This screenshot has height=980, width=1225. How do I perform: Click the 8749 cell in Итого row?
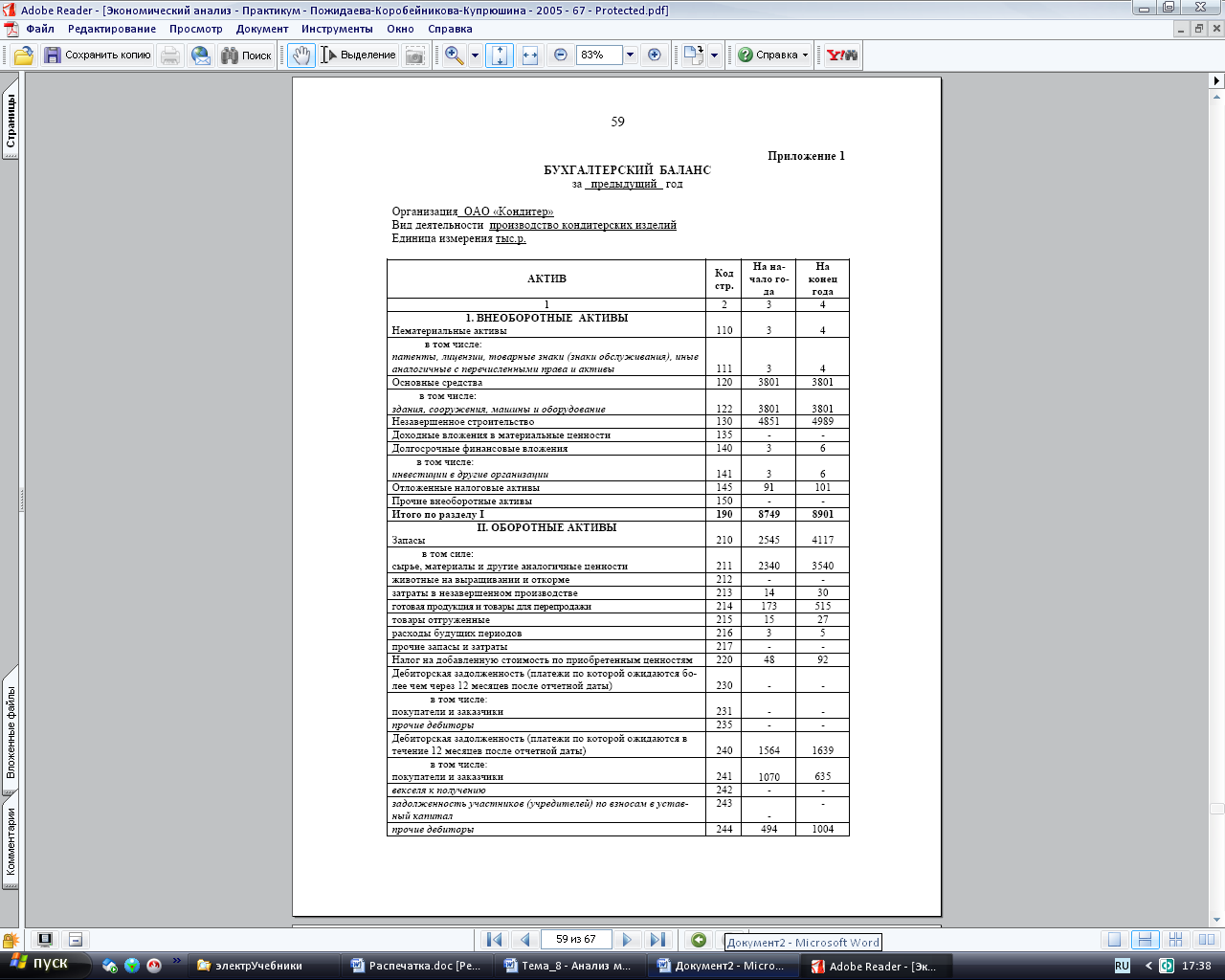768,514
